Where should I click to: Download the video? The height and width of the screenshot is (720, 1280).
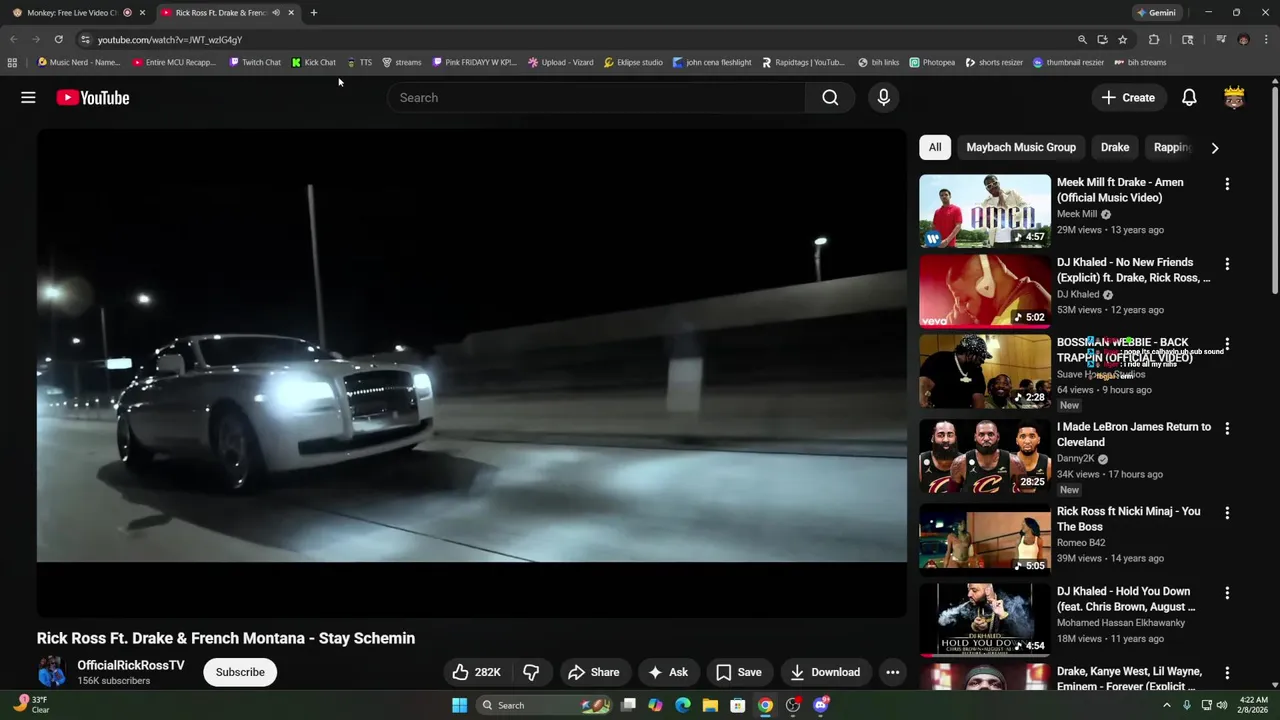click(825, 672)
